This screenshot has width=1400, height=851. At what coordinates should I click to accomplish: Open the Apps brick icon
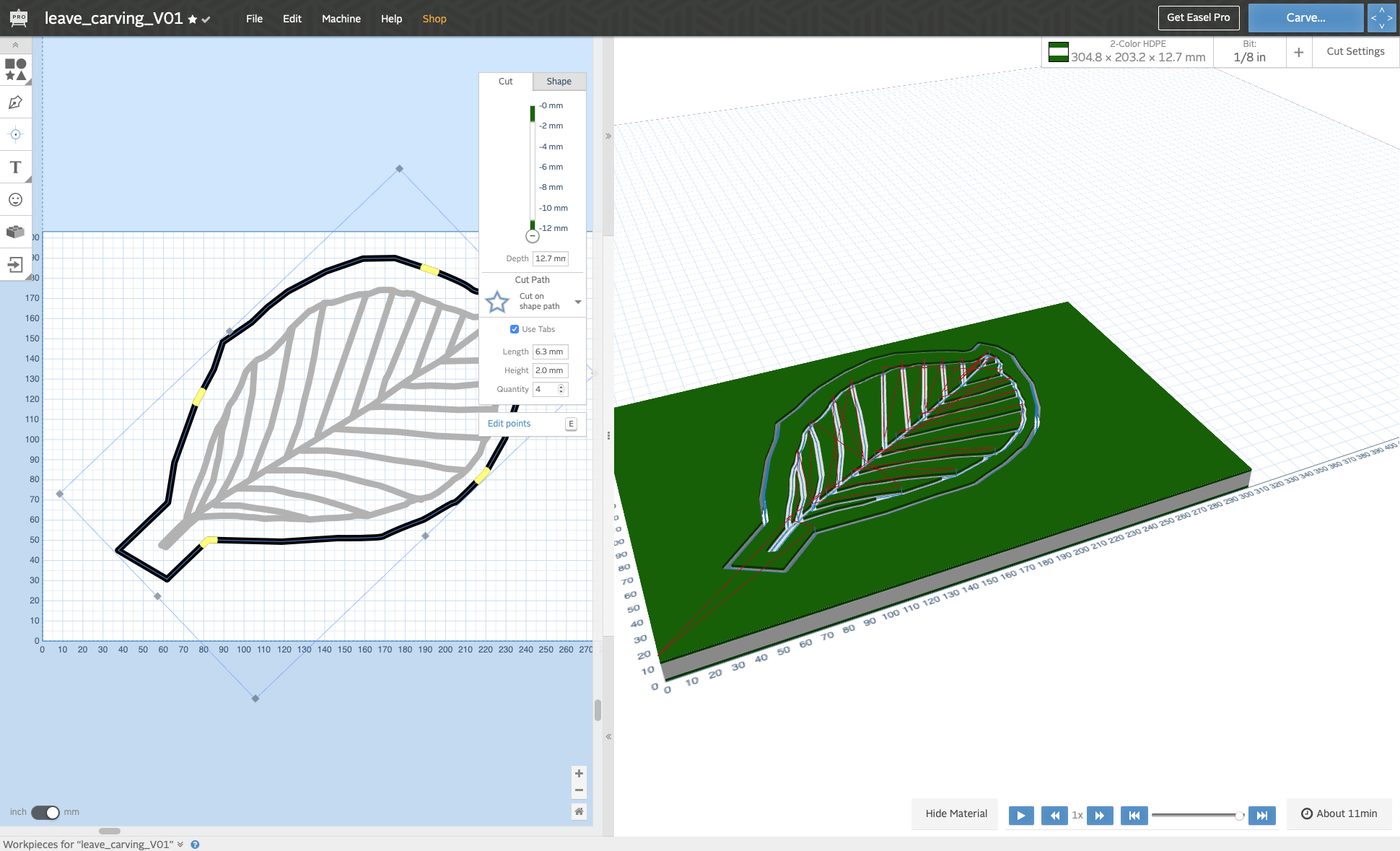[15, 232]
